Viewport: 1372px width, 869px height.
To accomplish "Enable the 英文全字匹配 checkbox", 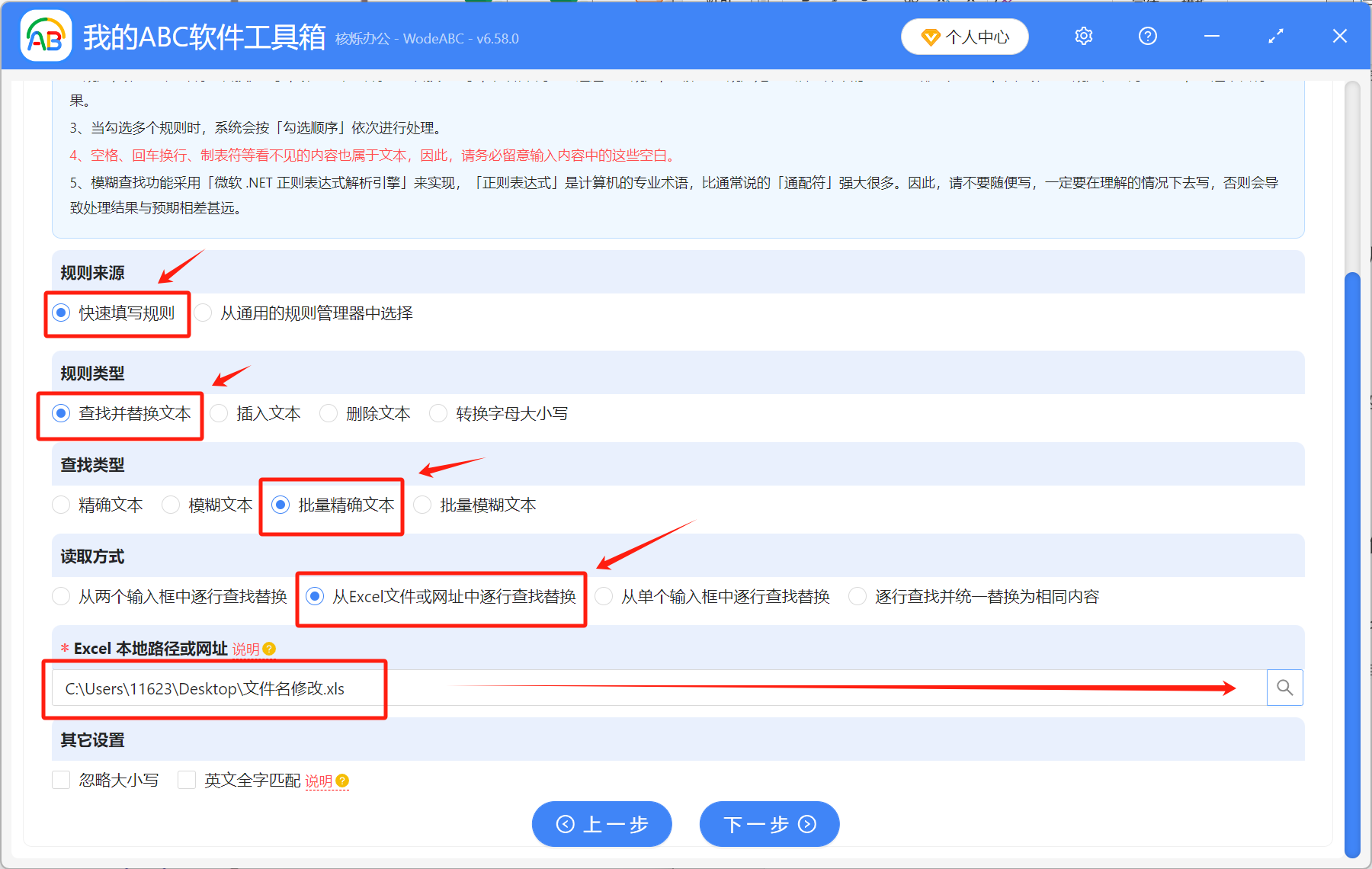I will click(187, 779).
